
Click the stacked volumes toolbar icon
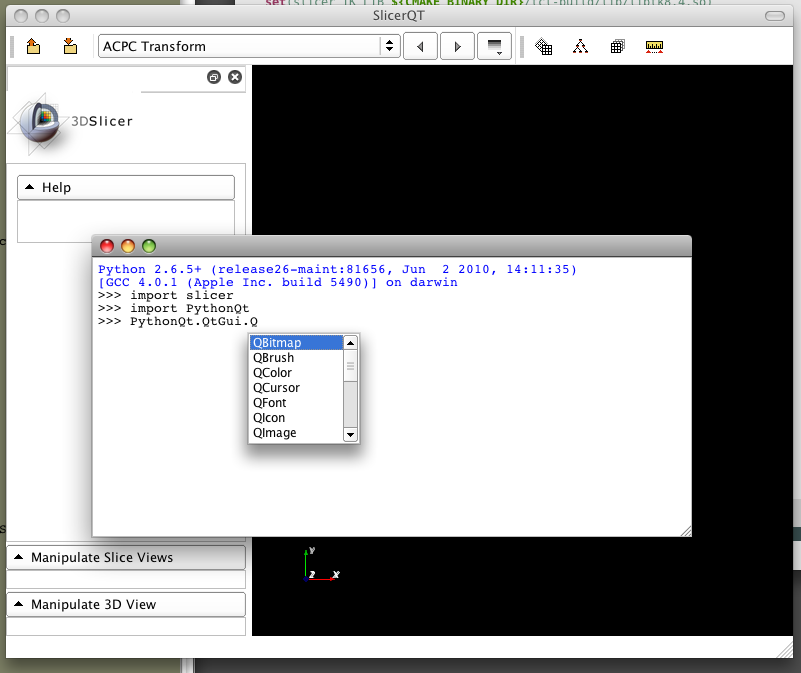tap(617, 46)
